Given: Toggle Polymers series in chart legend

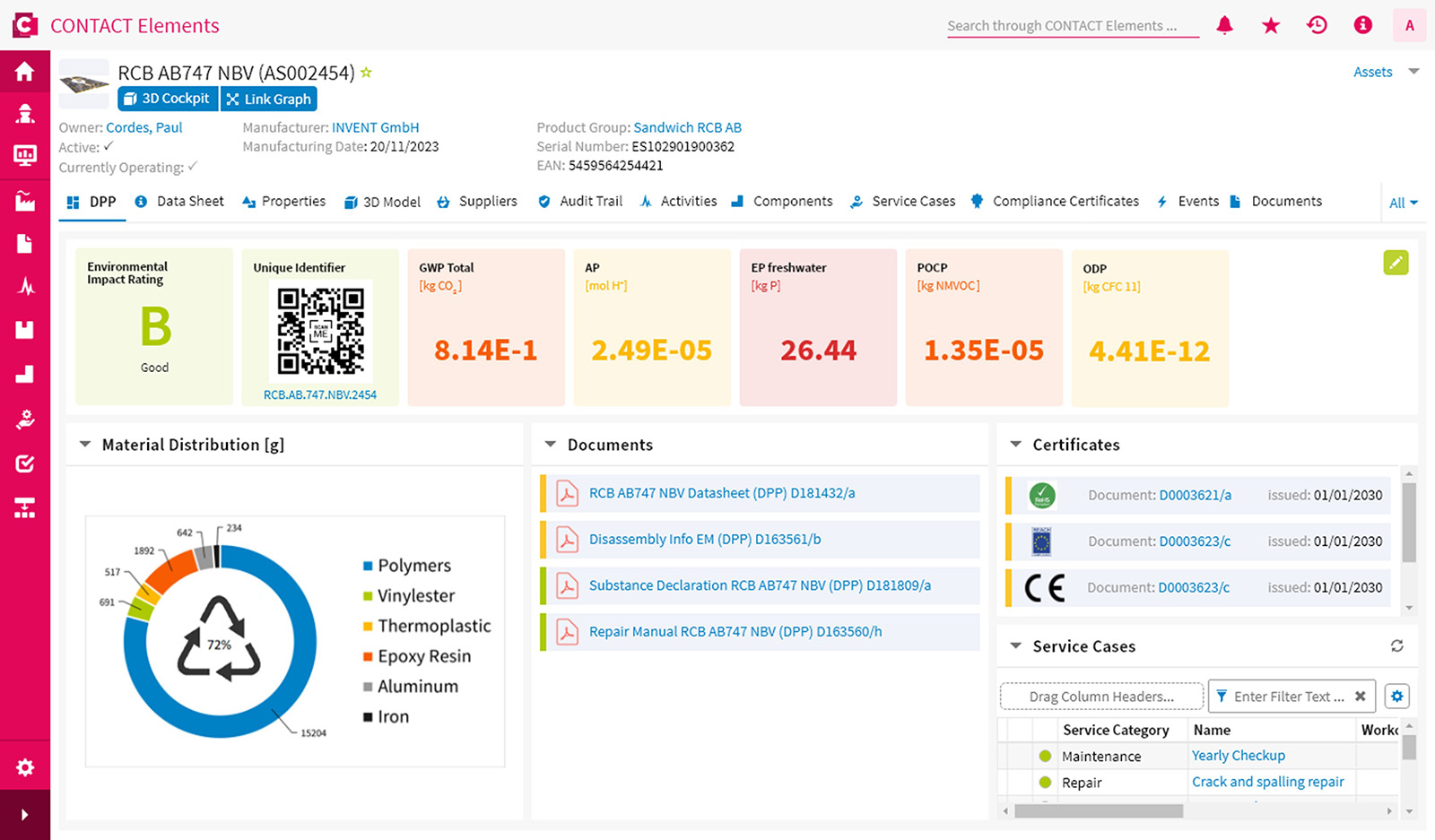Looking at the screenshot, I should [413, 566].
